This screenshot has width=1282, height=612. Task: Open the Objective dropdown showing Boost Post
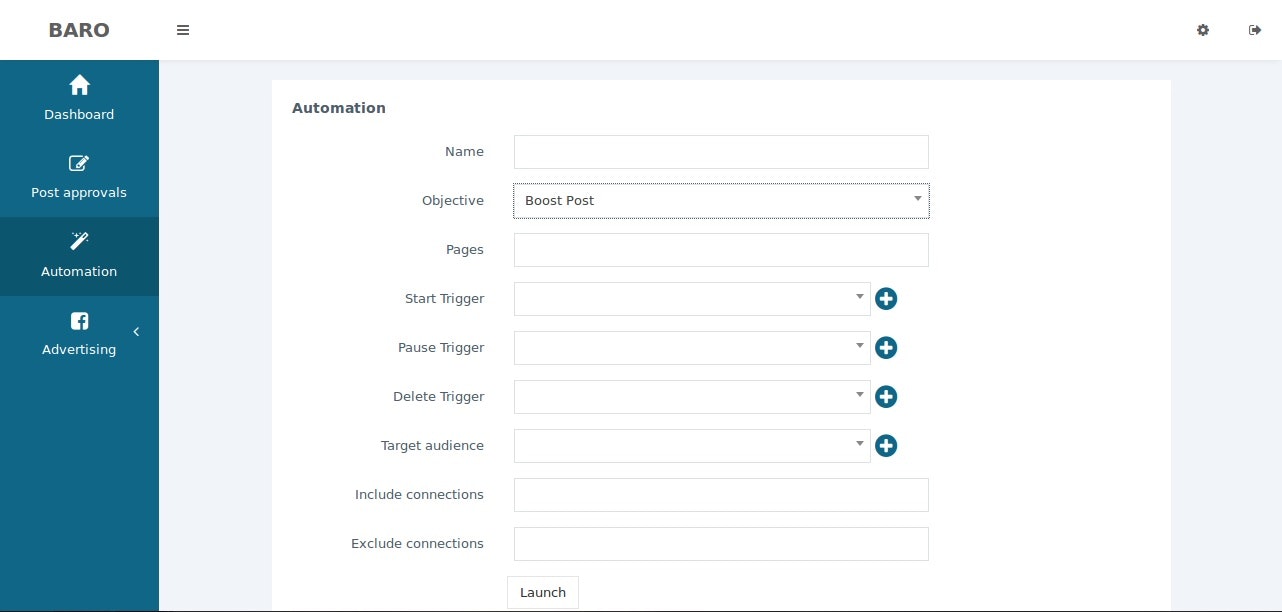(721, 200)
